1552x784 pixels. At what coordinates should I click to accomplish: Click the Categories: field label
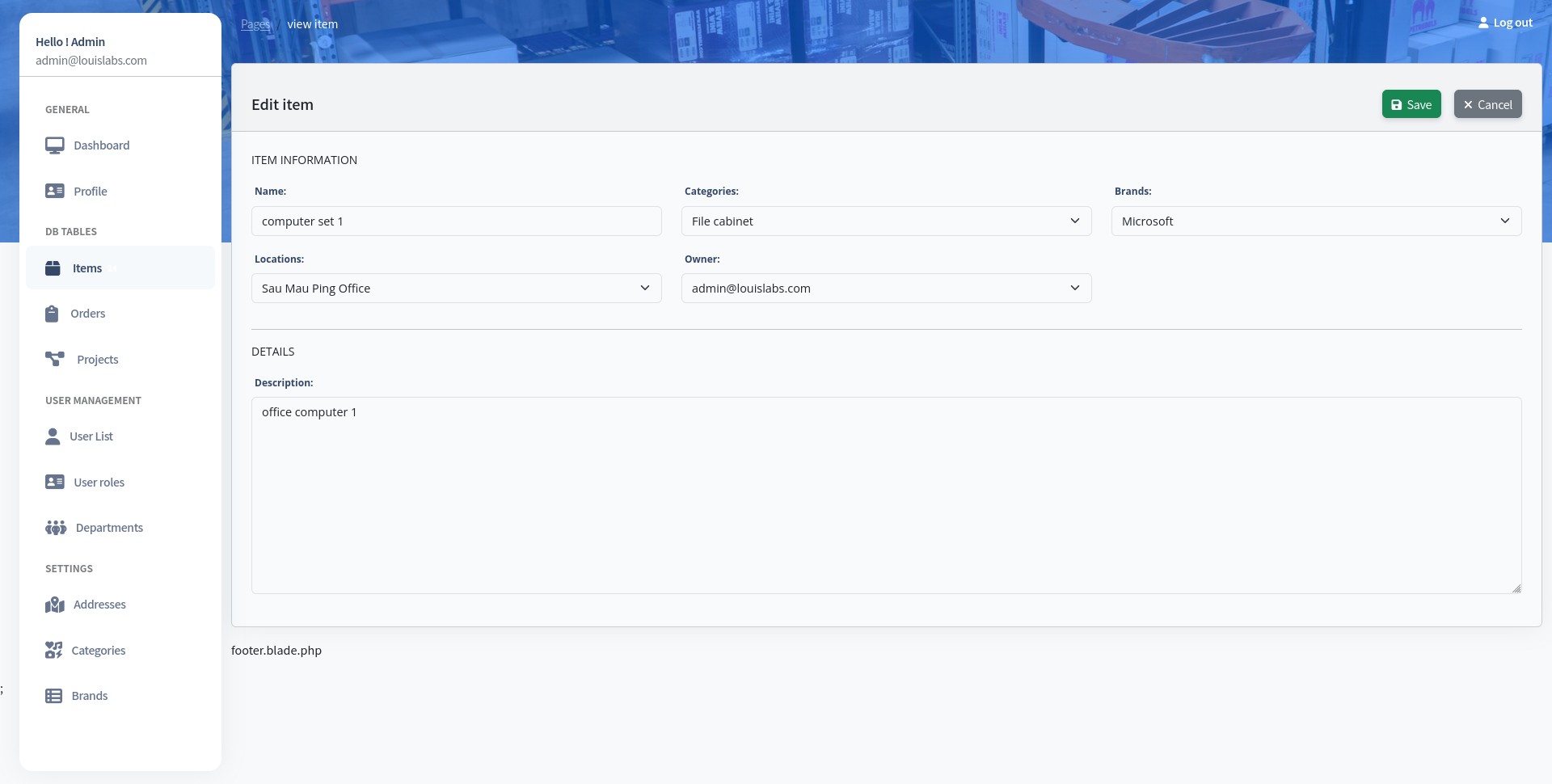(x=711, y=192)
